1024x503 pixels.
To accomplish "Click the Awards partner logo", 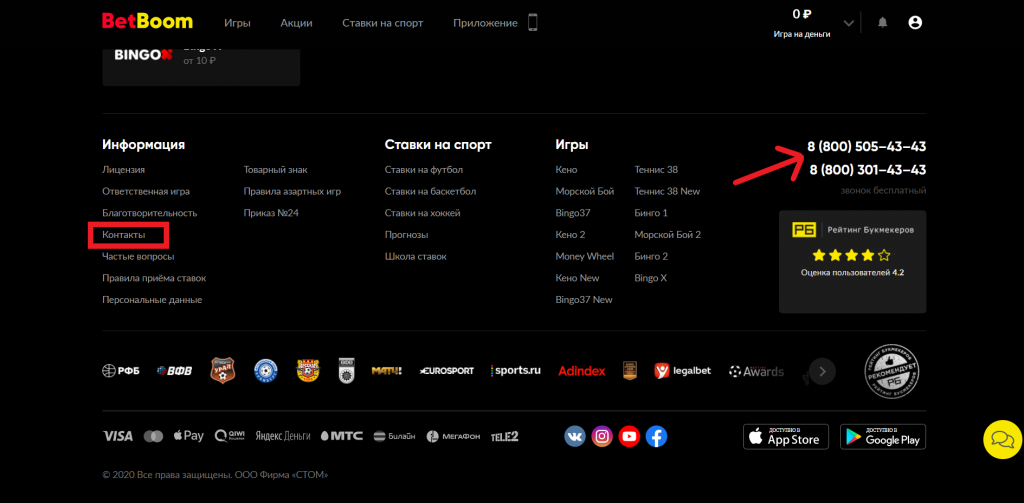I will pos(756,371).
